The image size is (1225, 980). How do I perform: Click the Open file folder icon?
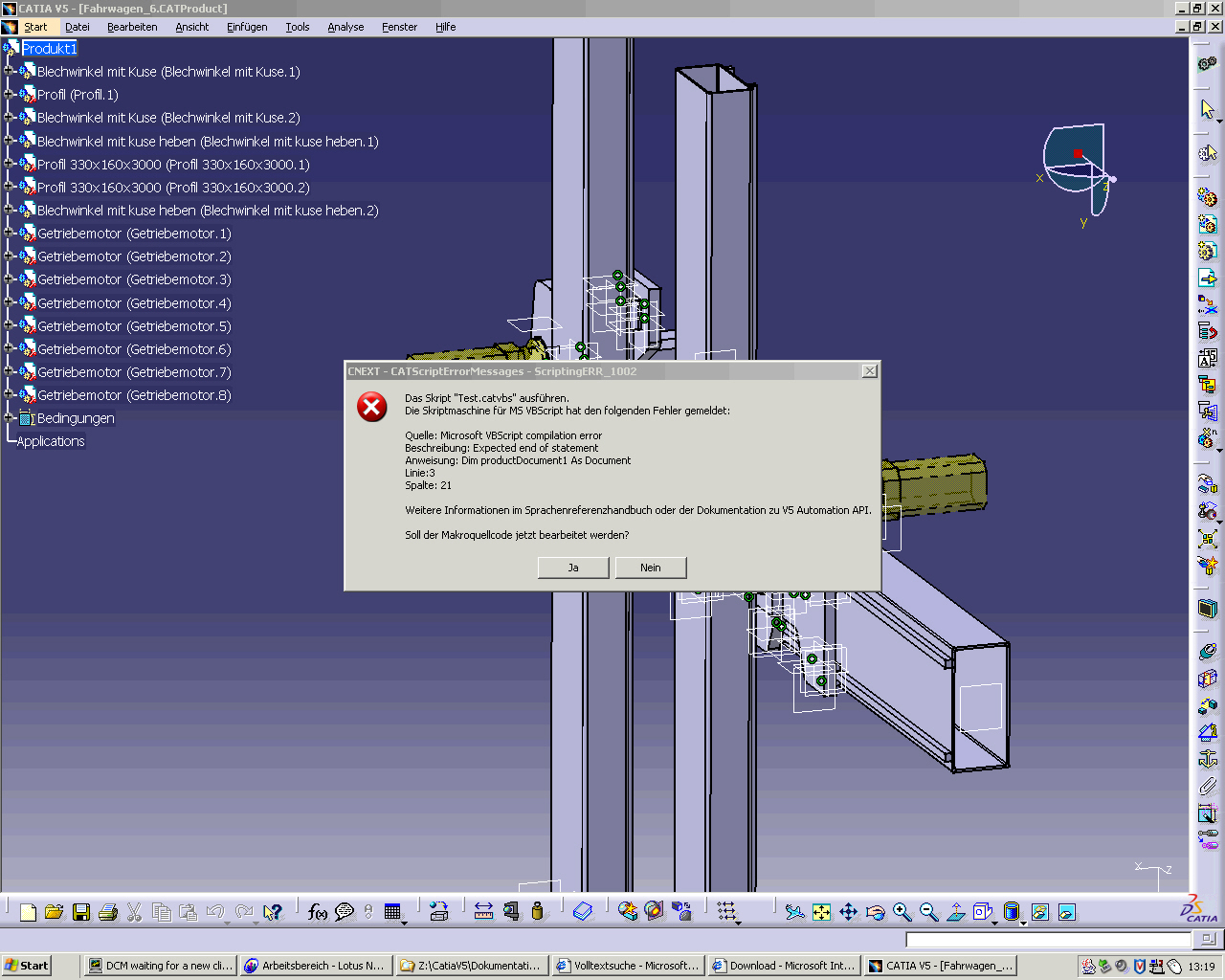[x=55, y=912]
